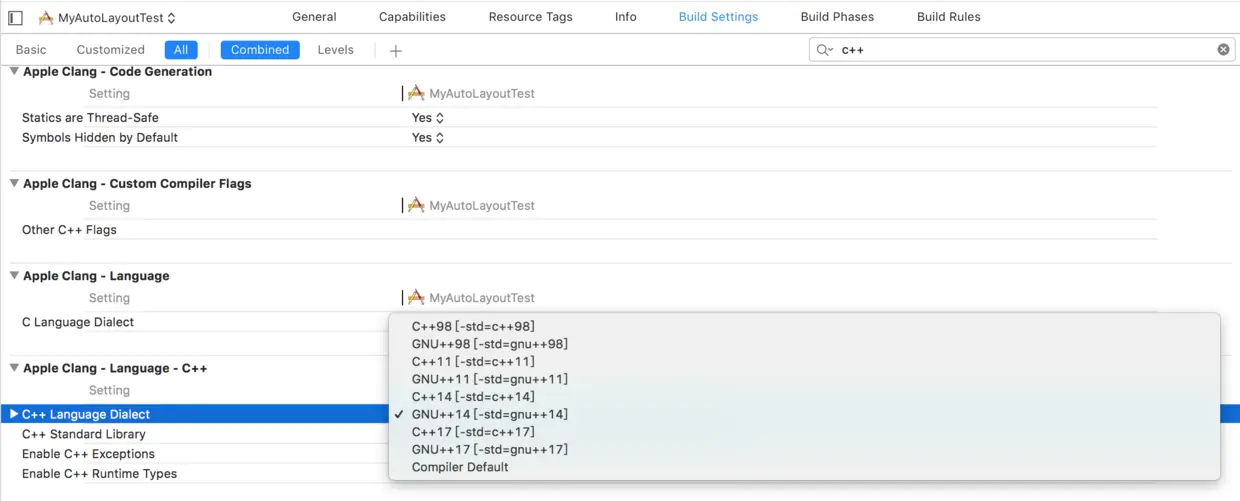Choose C++11 [-std=c++11] dialect
Viewport: 1240px width, 501px height.
(x=805, y=362)
